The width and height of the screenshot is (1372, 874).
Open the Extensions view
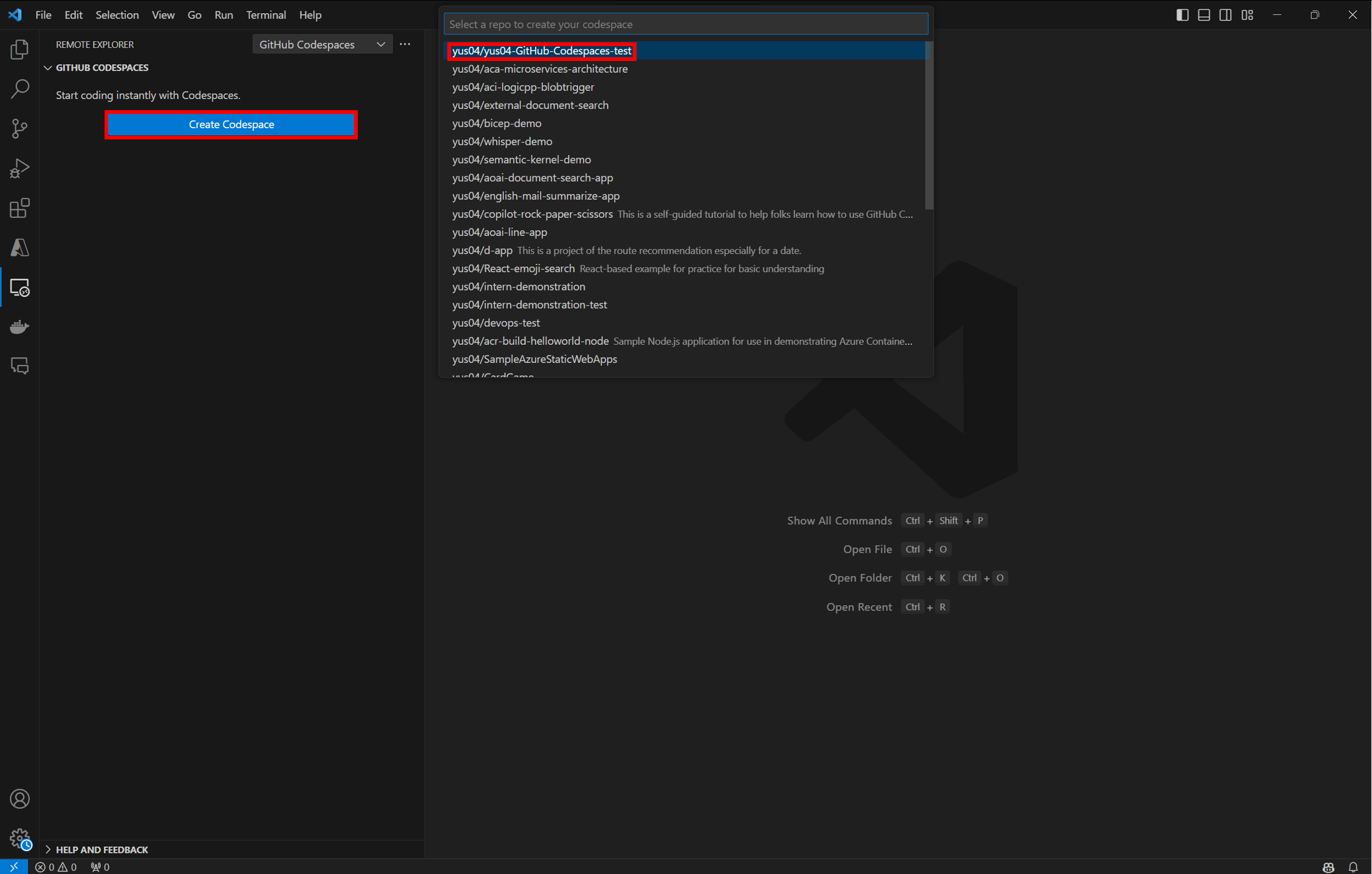(x=19, y=208)
